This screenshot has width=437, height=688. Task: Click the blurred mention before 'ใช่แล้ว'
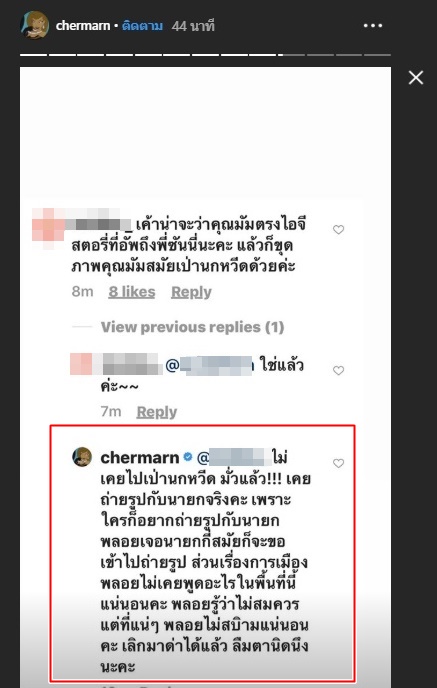tap(209, 366)
